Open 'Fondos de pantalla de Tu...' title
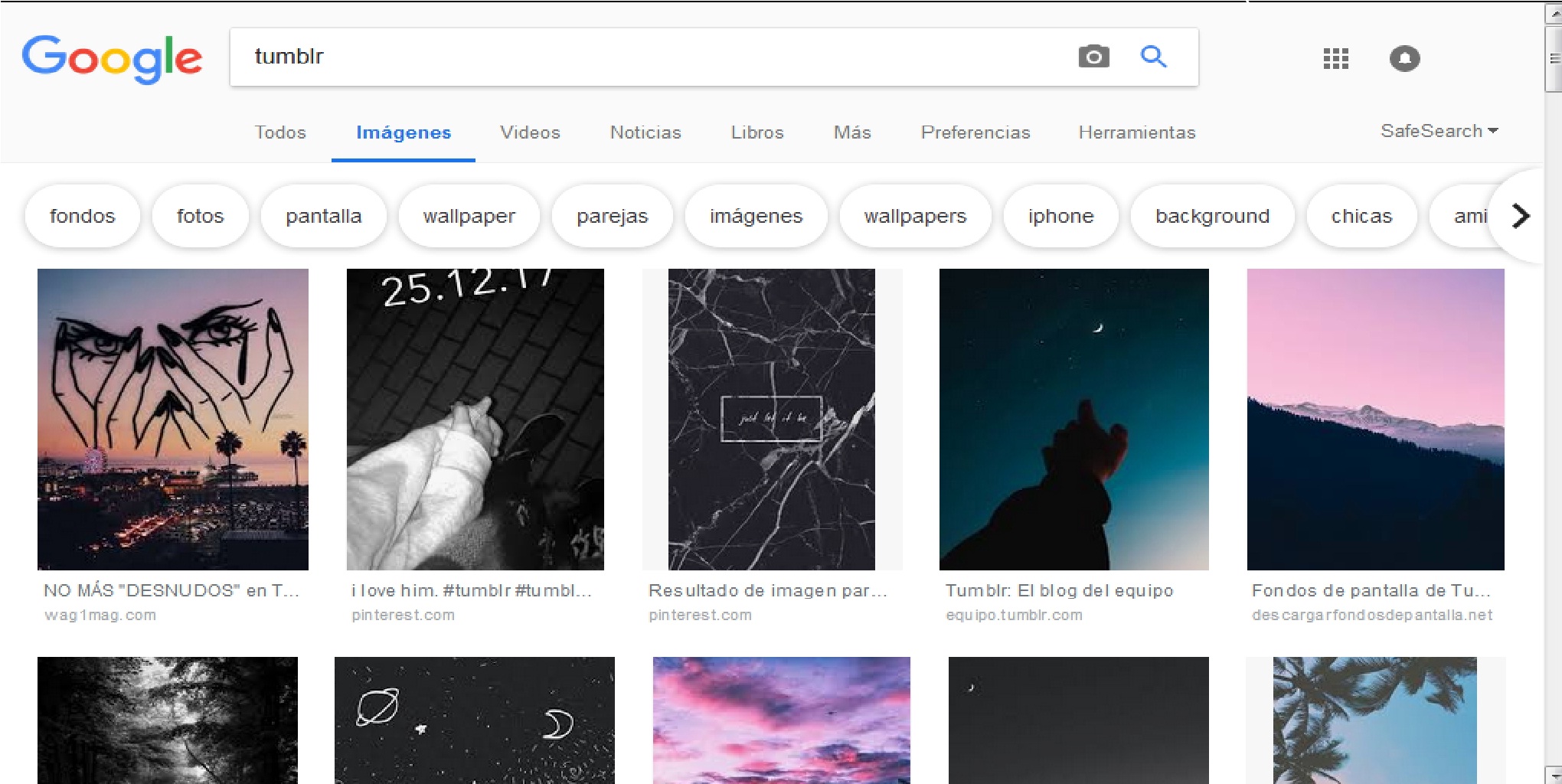 point(1371,590)
